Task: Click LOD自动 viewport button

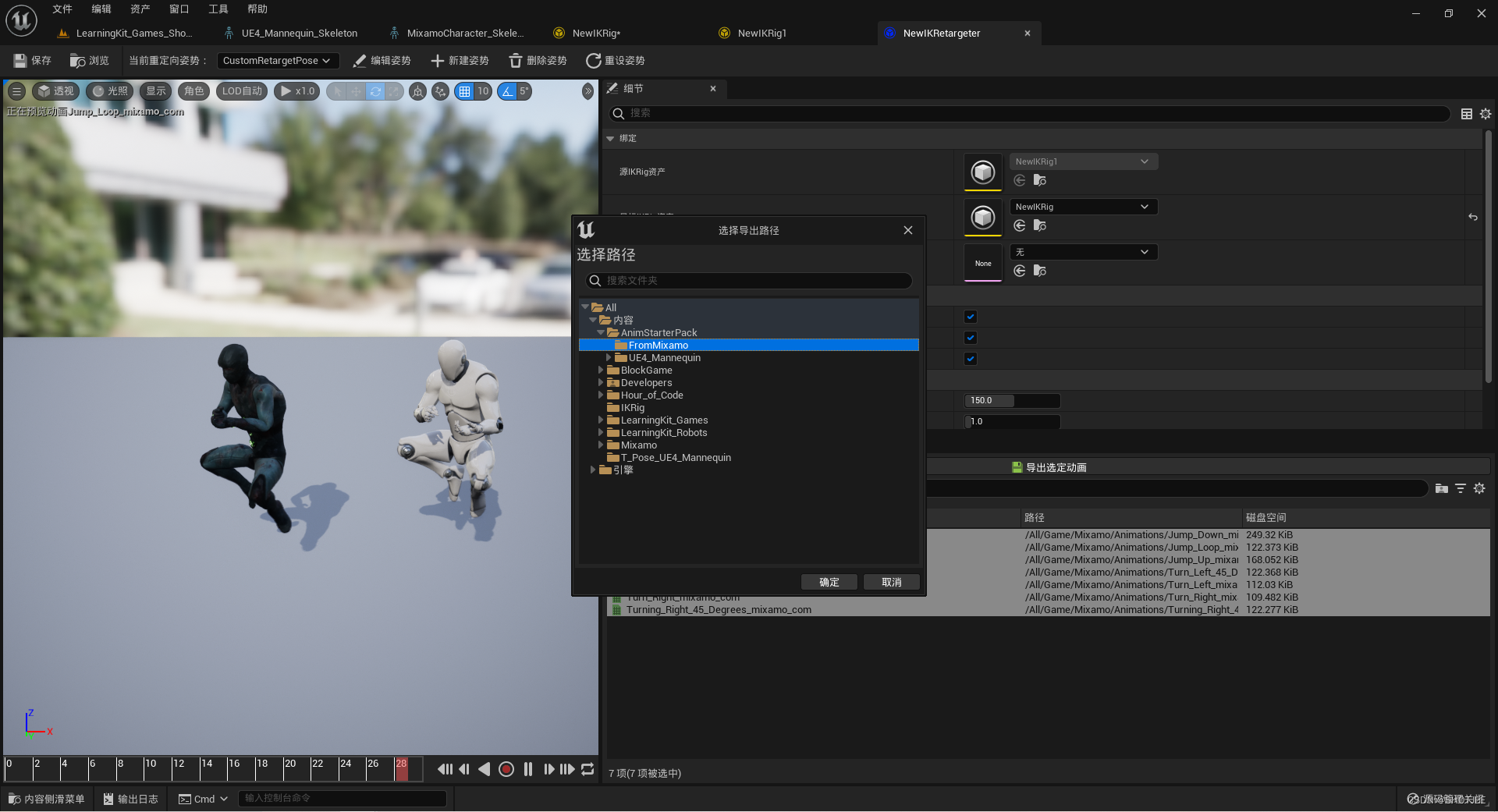Action: pyautogui.click(x=242, y=91)
